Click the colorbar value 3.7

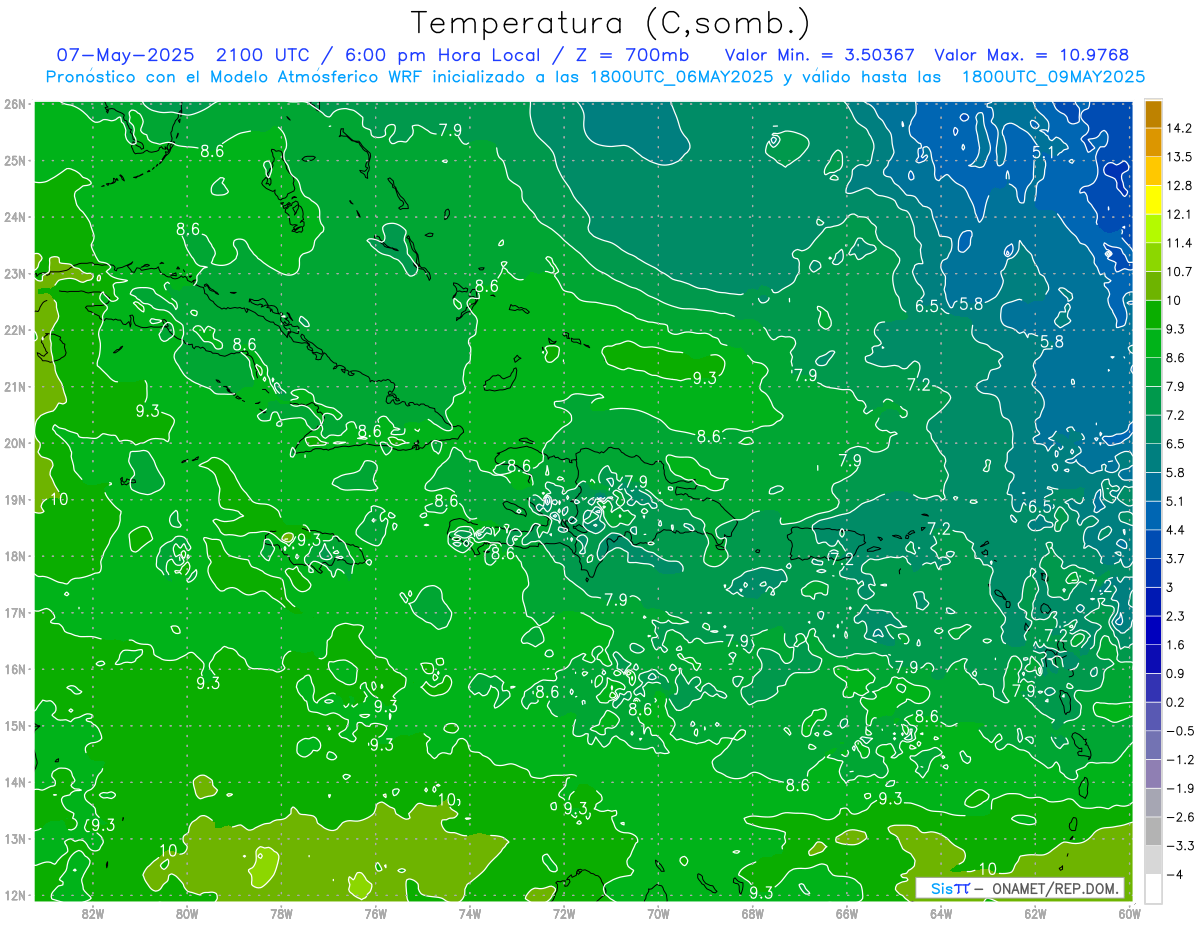pyautogui.click(x=1176, y=558)
